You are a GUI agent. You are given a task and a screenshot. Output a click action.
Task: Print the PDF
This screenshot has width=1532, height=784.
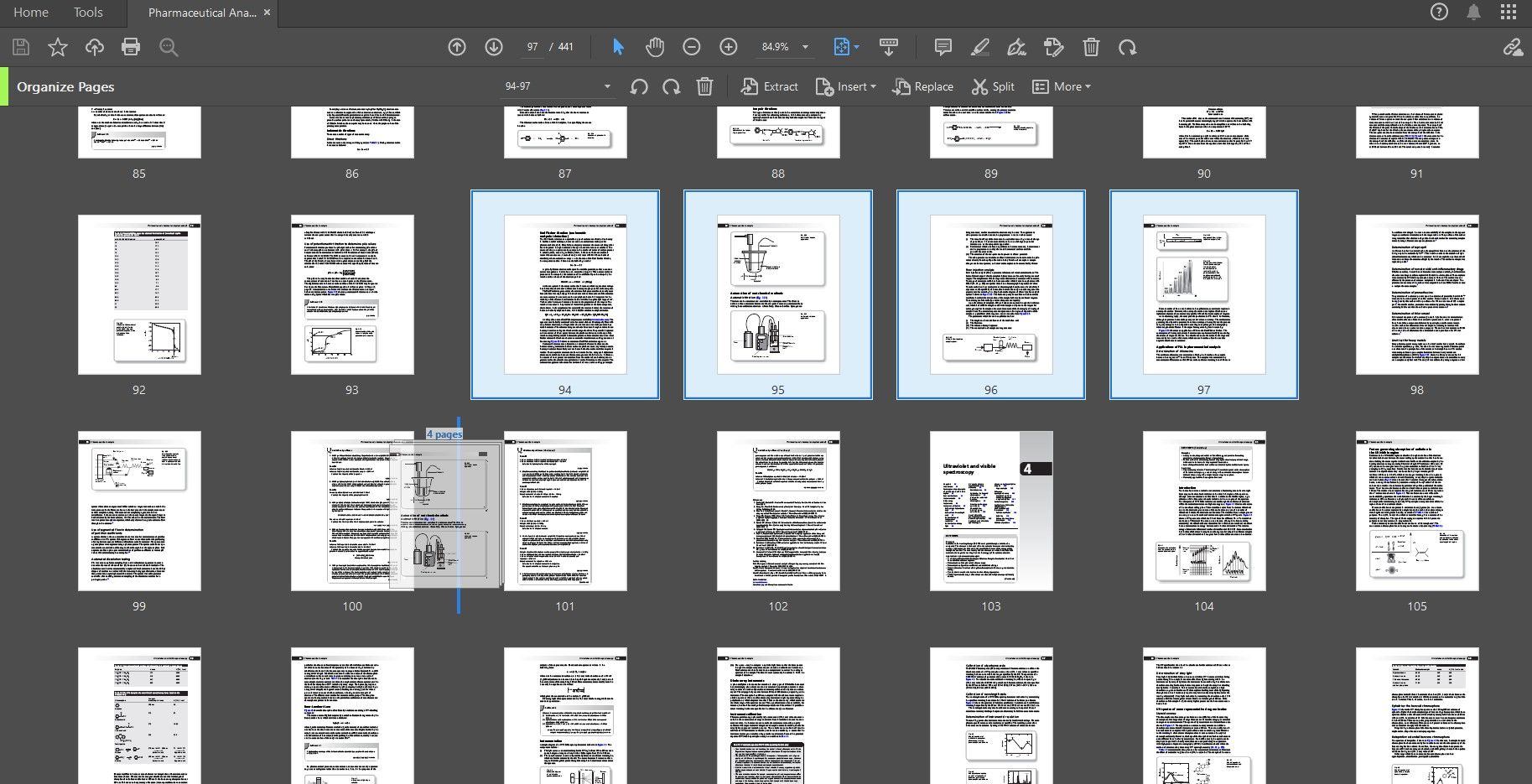click(131, 47)
